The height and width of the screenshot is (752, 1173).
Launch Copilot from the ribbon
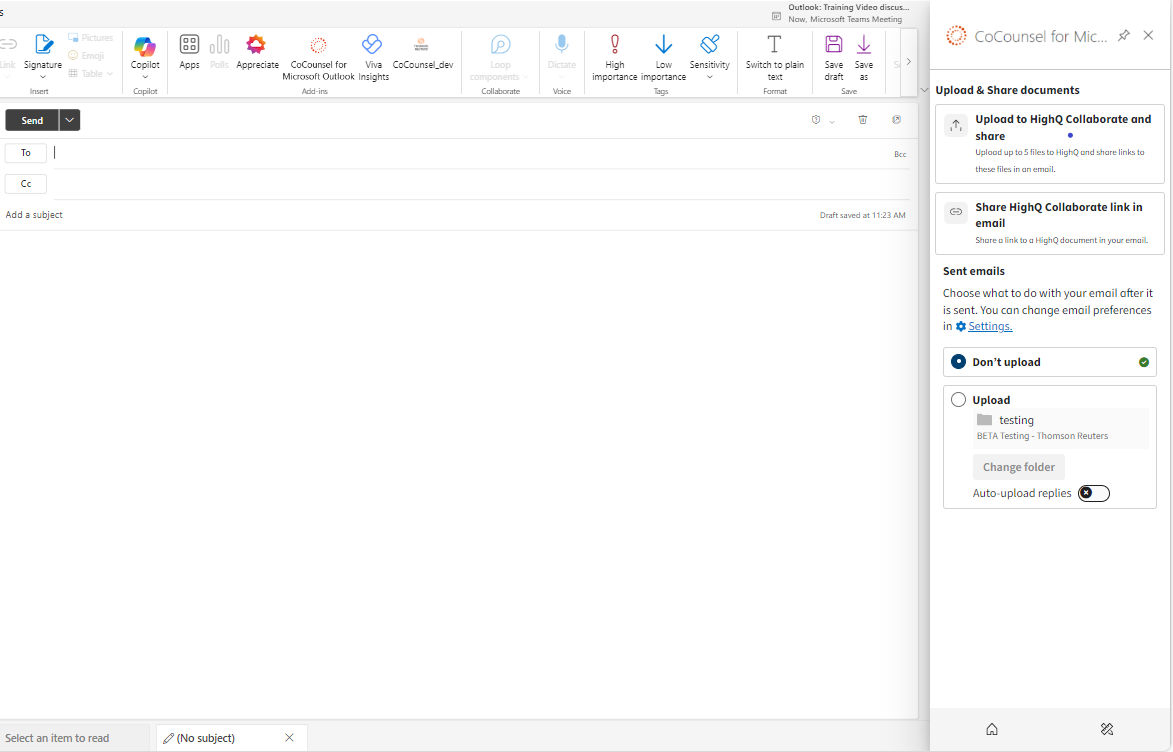click(145, 55)
